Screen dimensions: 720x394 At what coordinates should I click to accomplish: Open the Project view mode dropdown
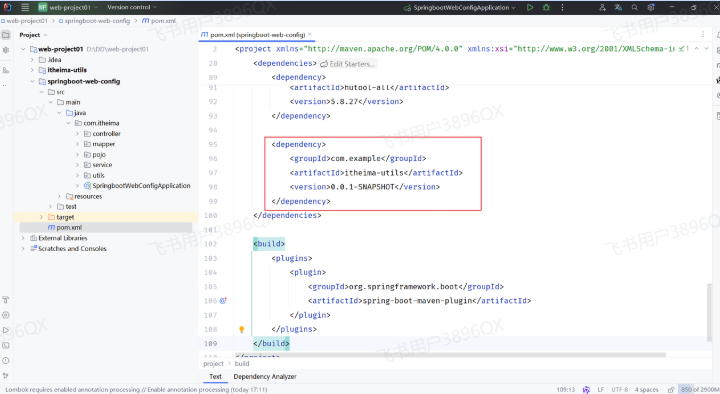point(33,35)
